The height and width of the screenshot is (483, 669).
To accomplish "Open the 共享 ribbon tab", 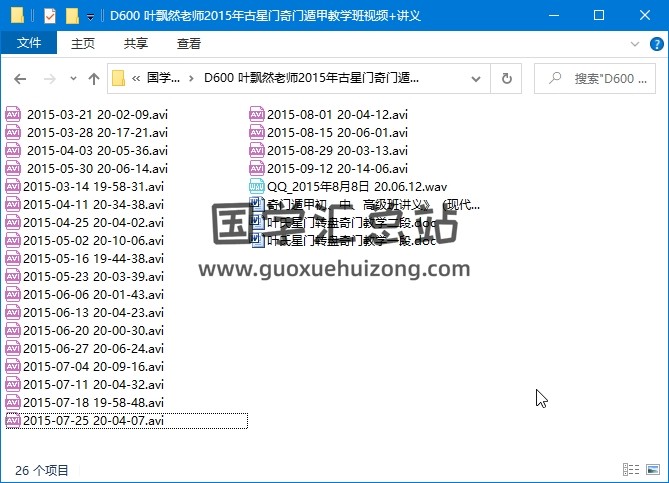I will [136, 44].
